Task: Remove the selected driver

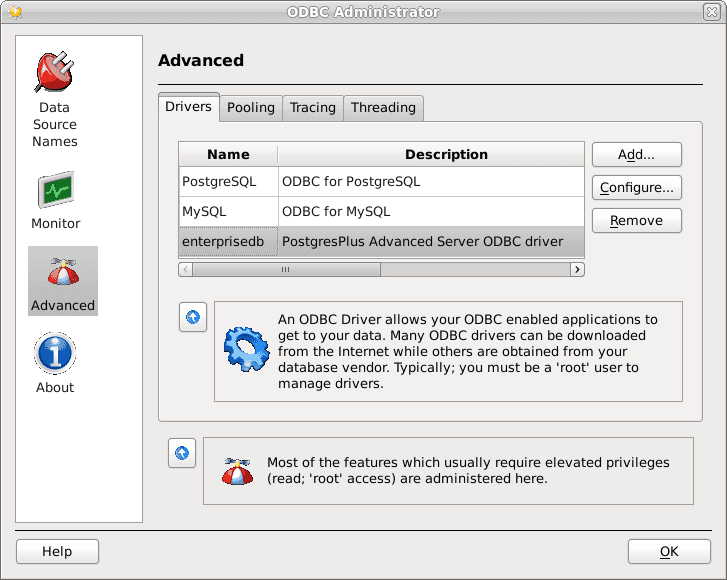Action: (636, 221)
